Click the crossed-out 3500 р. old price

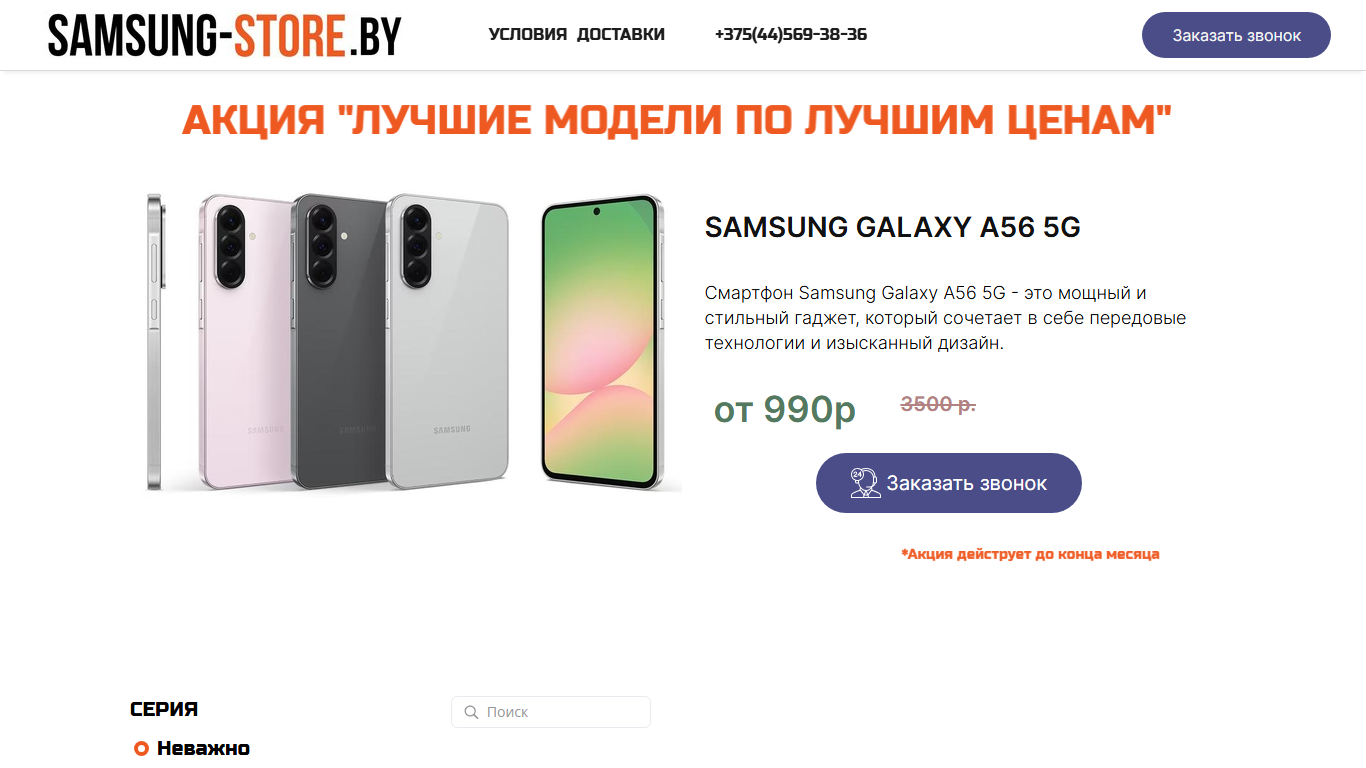tap(938, 405)
